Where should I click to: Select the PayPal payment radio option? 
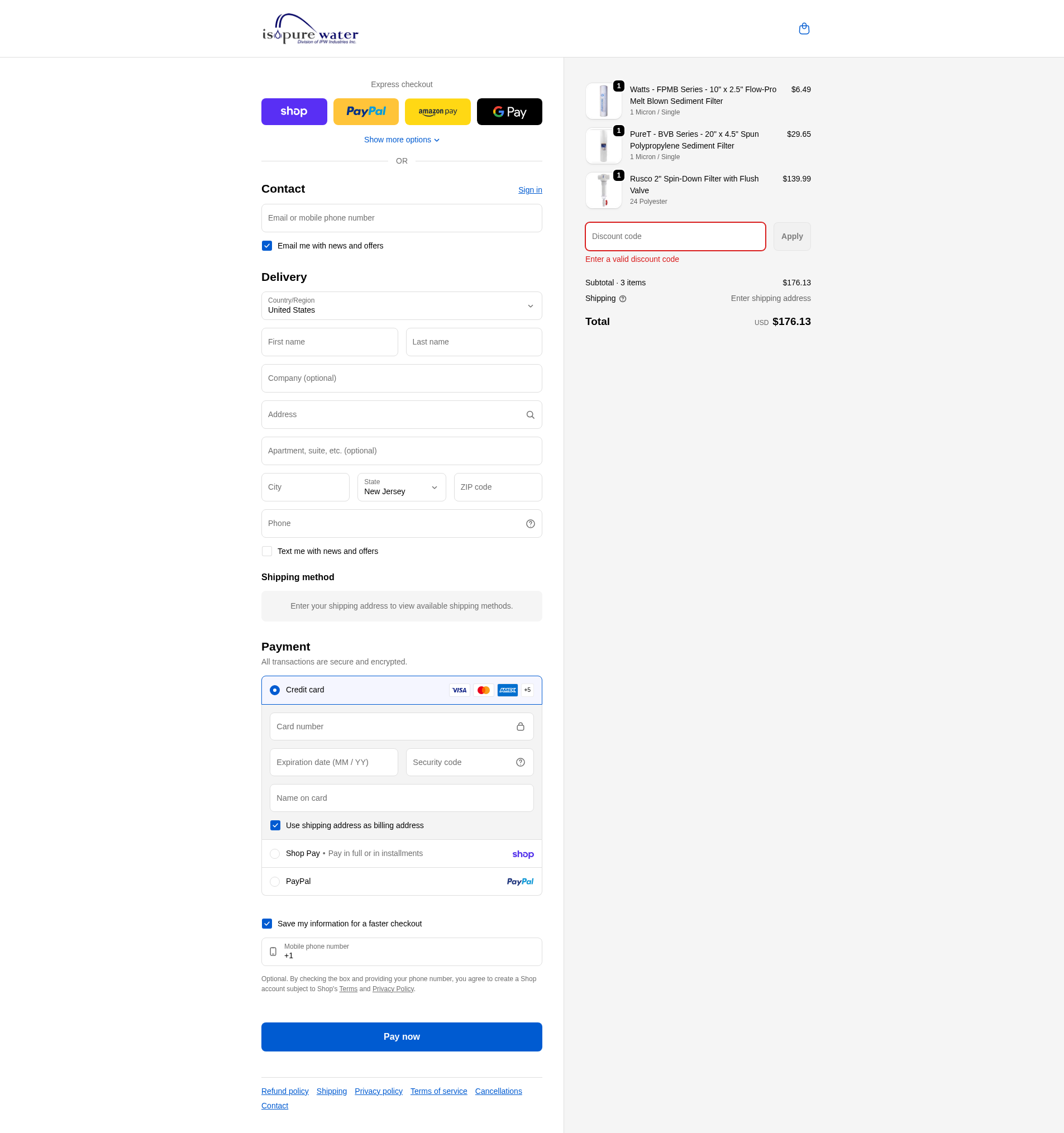275,882
